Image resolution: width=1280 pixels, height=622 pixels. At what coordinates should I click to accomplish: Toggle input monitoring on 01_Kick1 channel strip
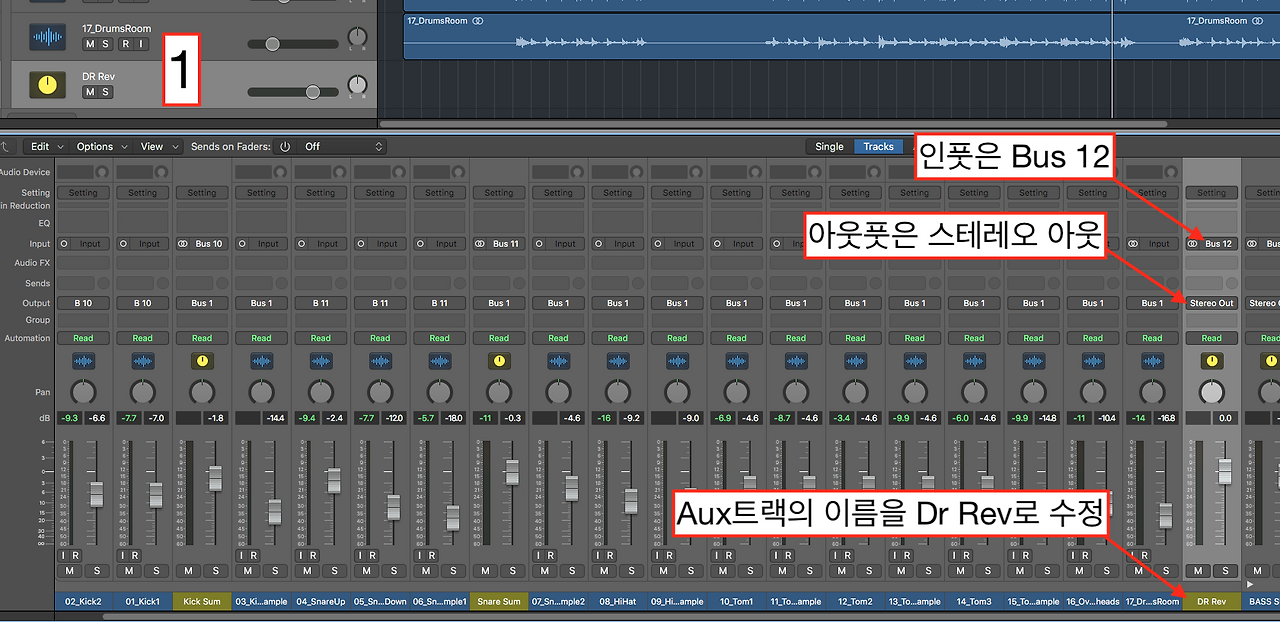(122, 555)
